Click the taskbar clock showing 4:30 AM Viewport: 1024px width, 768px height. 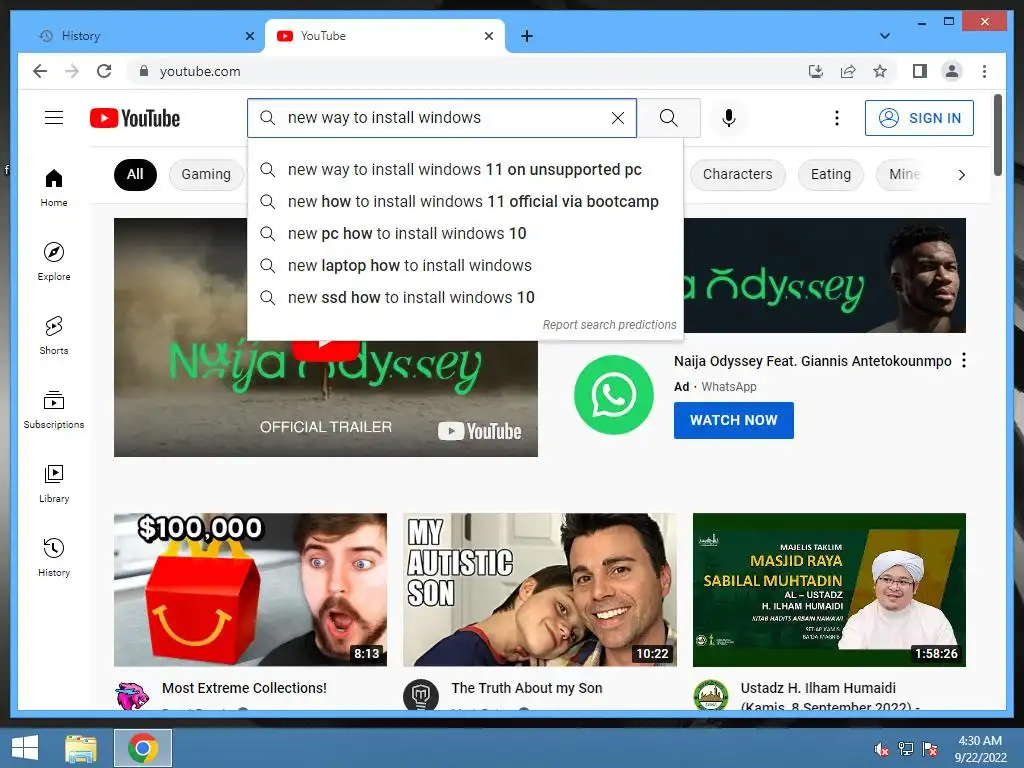(980, 749)
